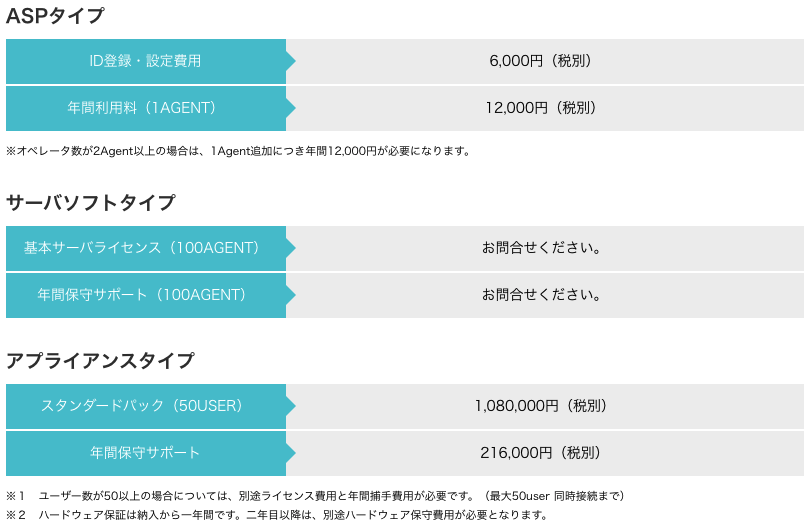Click the 216,000円(税別) price cell
This screenshot has width=809, height=527.
tap(545, 453)
